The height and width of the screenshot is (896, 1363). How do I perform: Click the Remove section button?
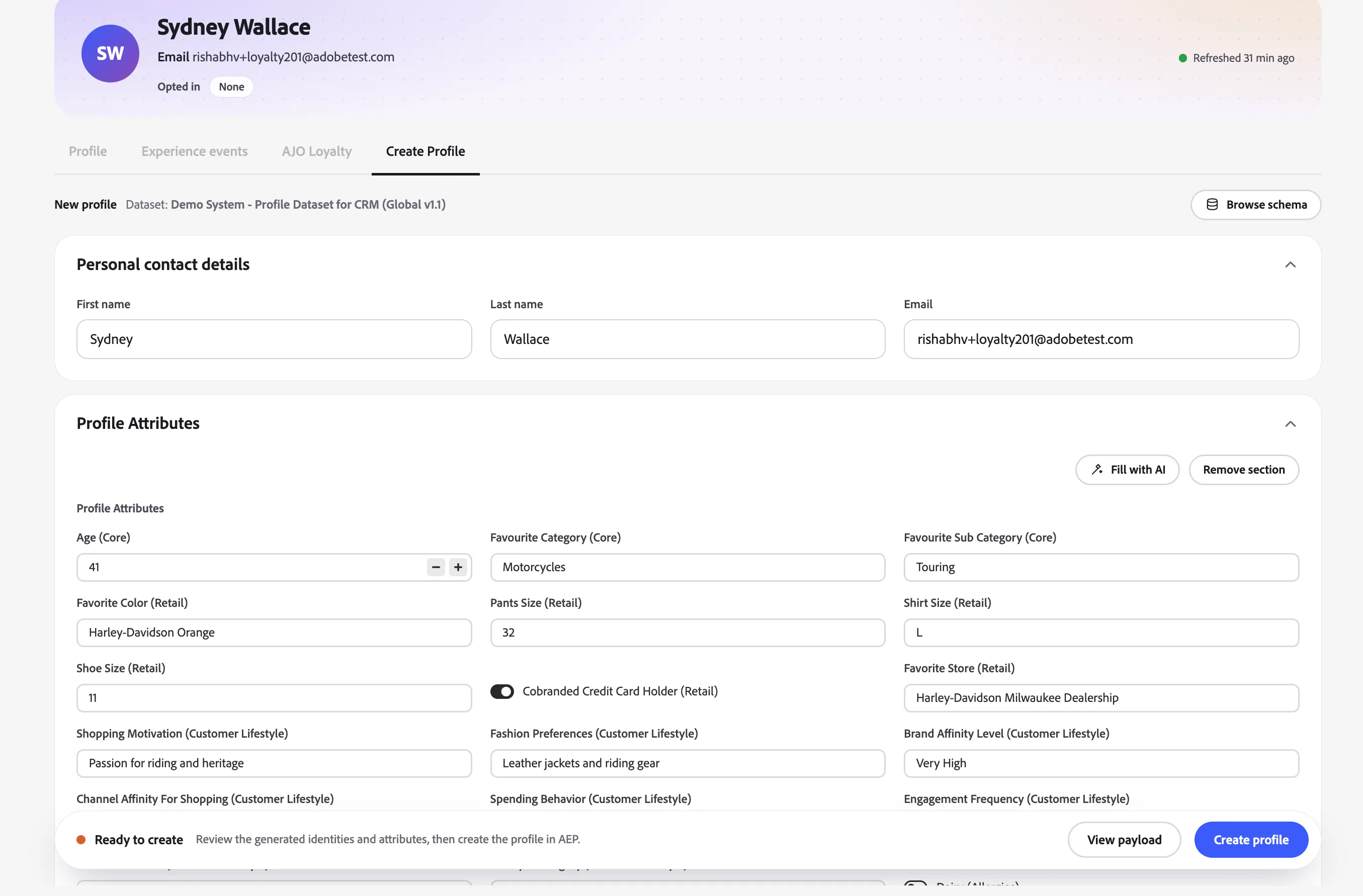tap(1243, 470)
